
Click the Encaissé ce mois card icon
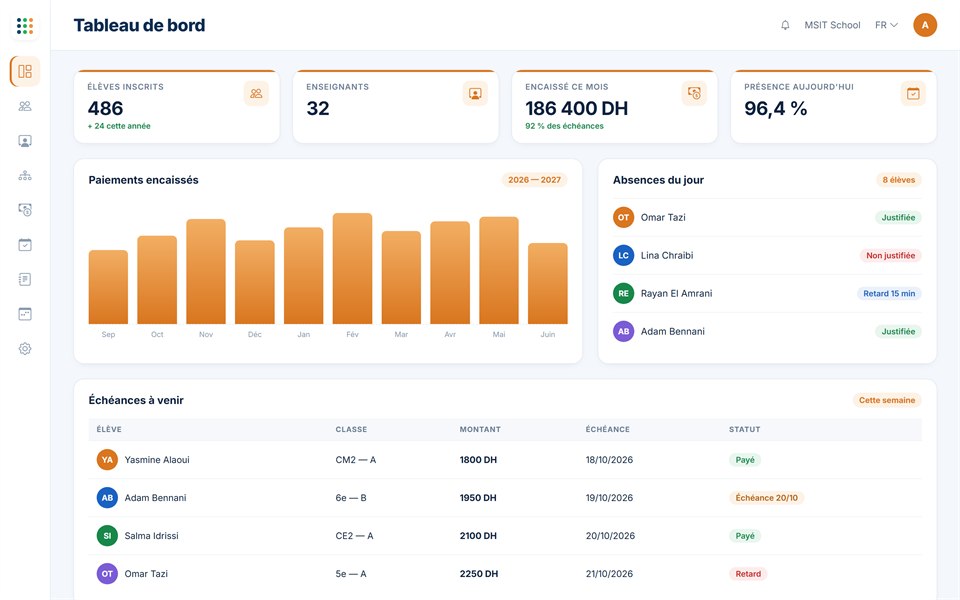pyautogui.click(x=694, y=93)
